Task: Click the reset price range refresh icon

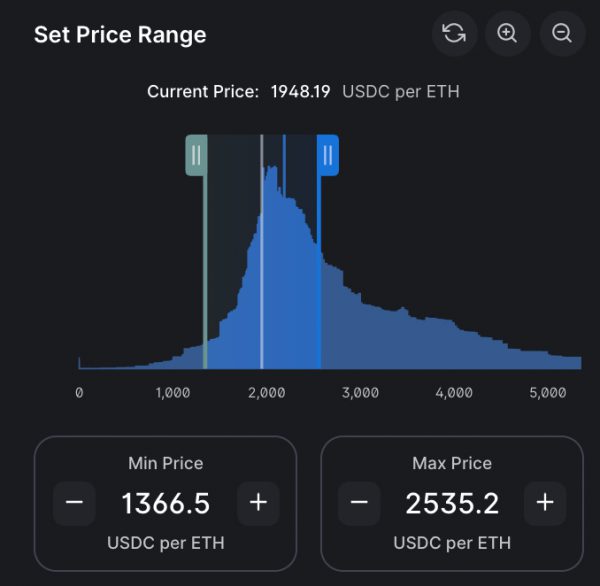Action: pyautogui.click(x=454, y=33)
